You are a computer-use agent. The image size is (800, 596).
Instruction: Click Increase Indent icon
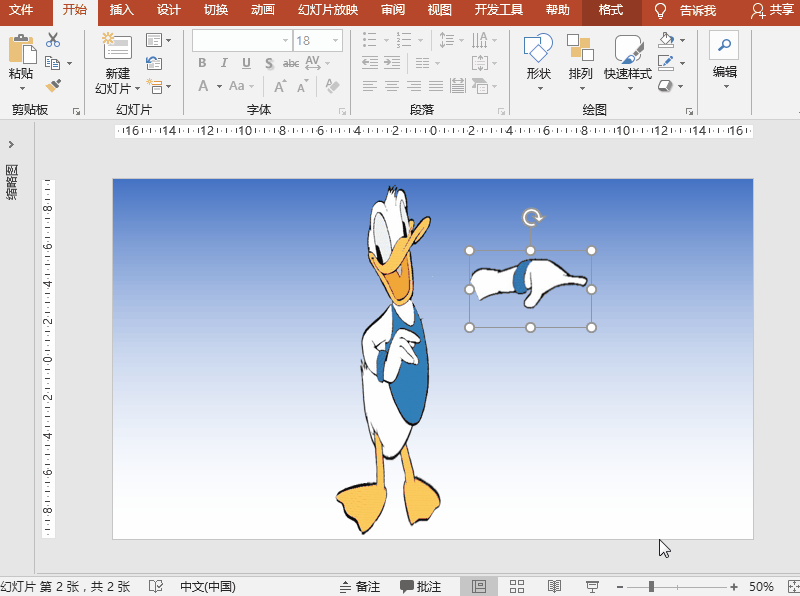click(x=392, y=63)
